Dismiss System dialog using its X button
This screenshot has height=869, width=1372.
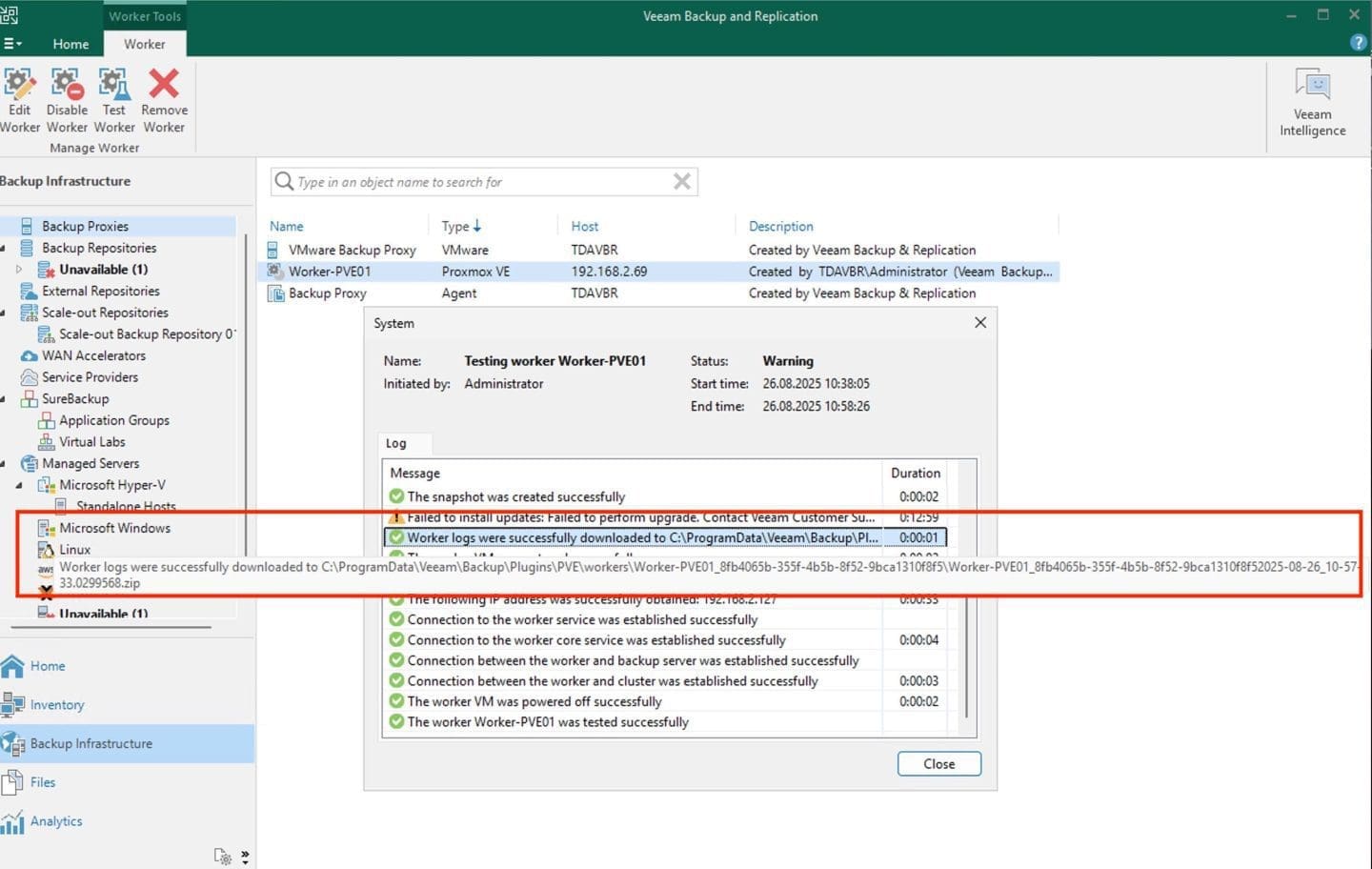pos(980,323)
